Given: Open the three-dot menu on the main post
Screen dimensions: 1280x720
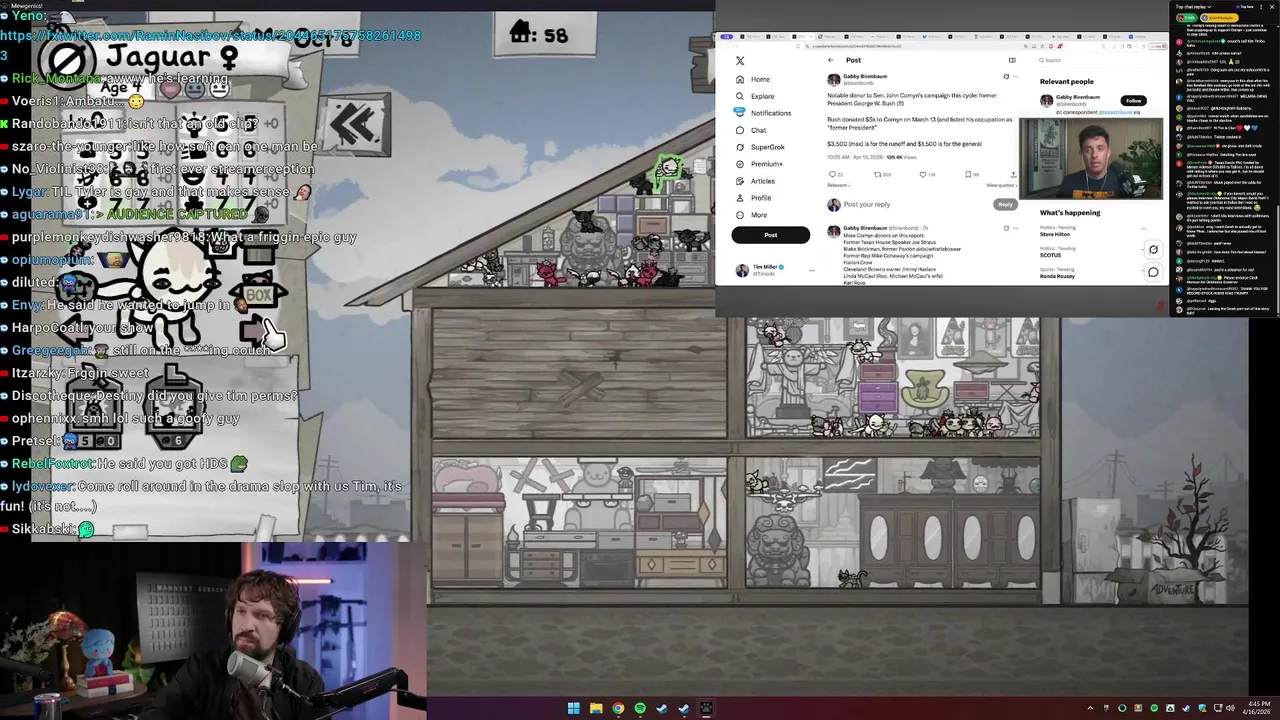Looking at the screenshot, I should tap(1015, 76).
